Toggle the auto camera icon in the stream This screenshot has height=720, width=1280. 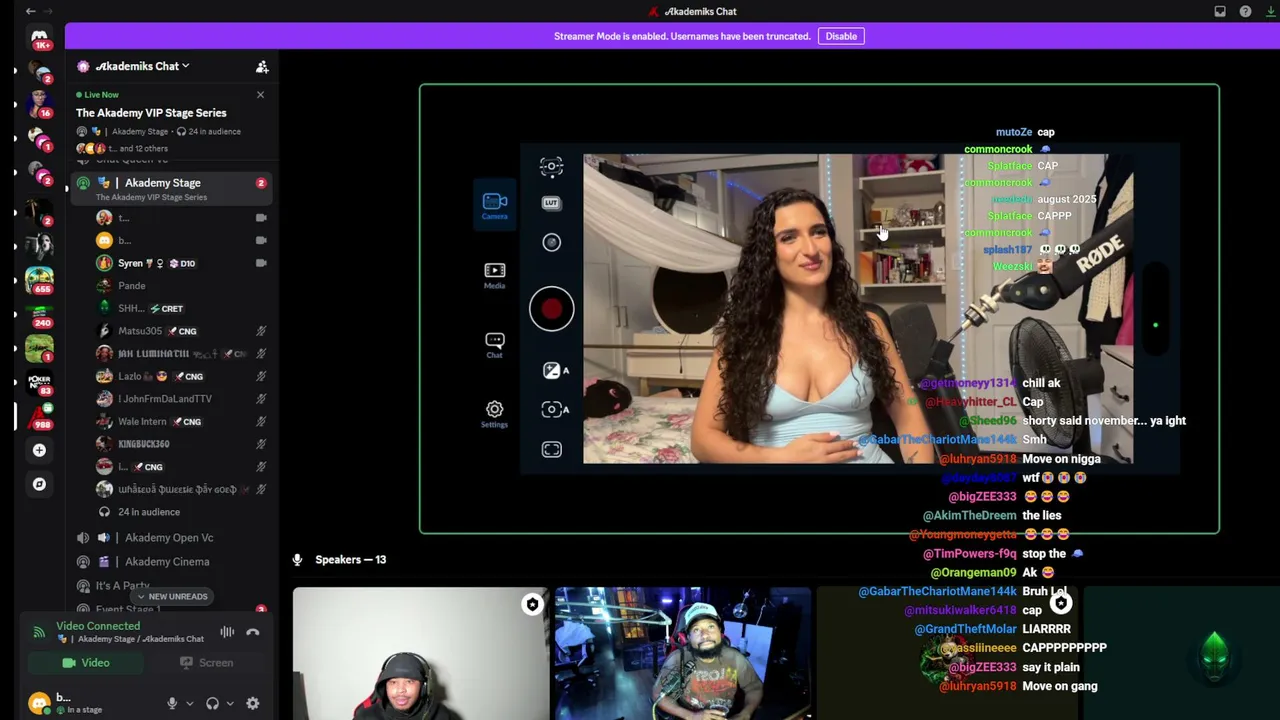(x=555, y=409)
